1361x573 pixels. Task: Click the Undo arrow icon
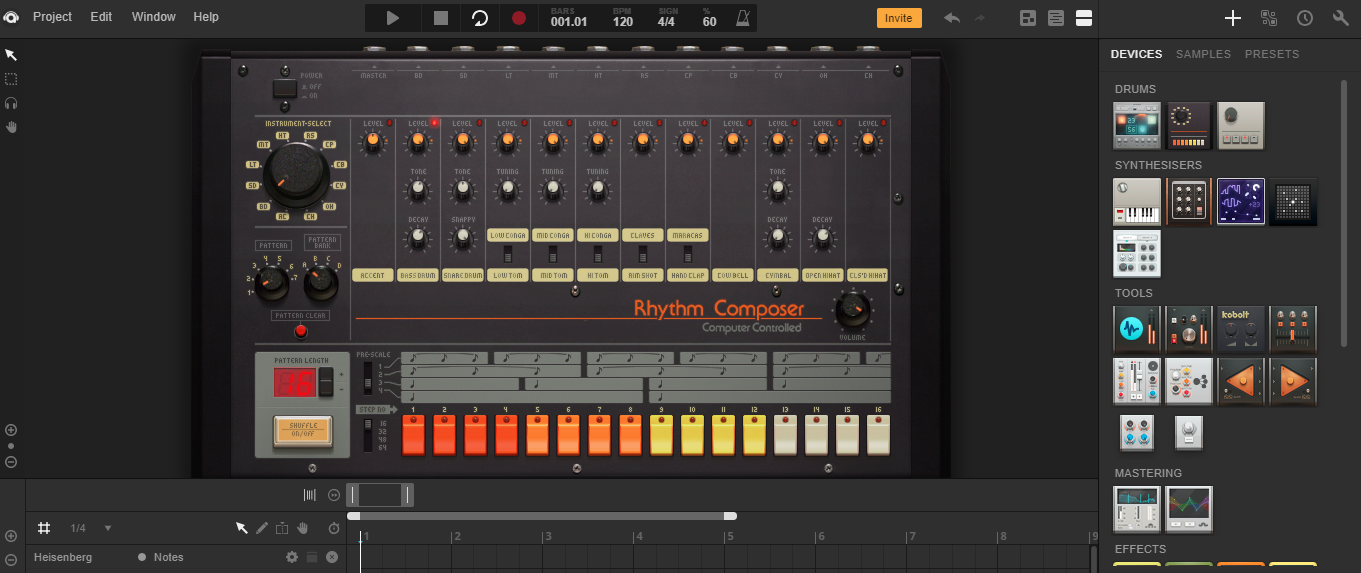click(x=951, y=18)
